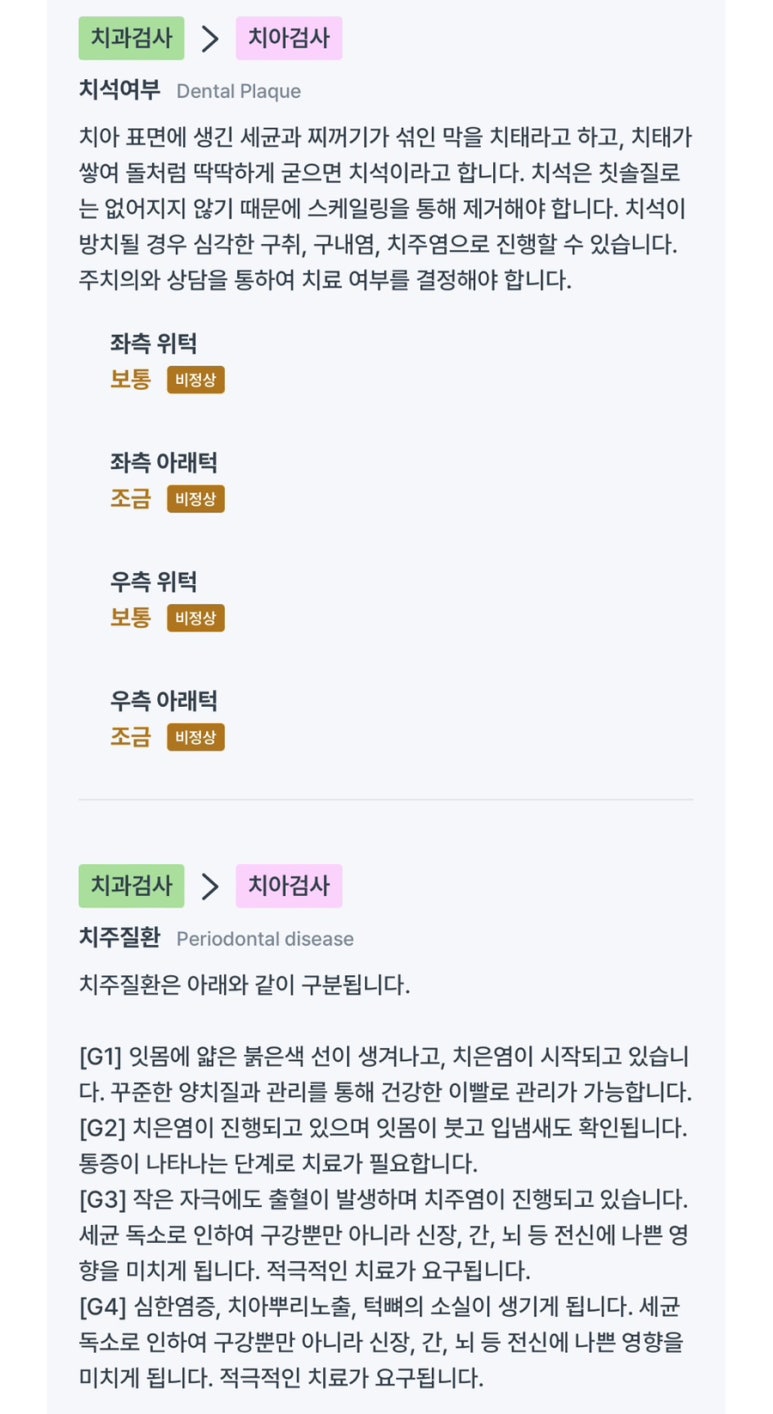Tap the 비정상 badge under 우측 아래턱
Screen dimensions: 773x1414
196,737
